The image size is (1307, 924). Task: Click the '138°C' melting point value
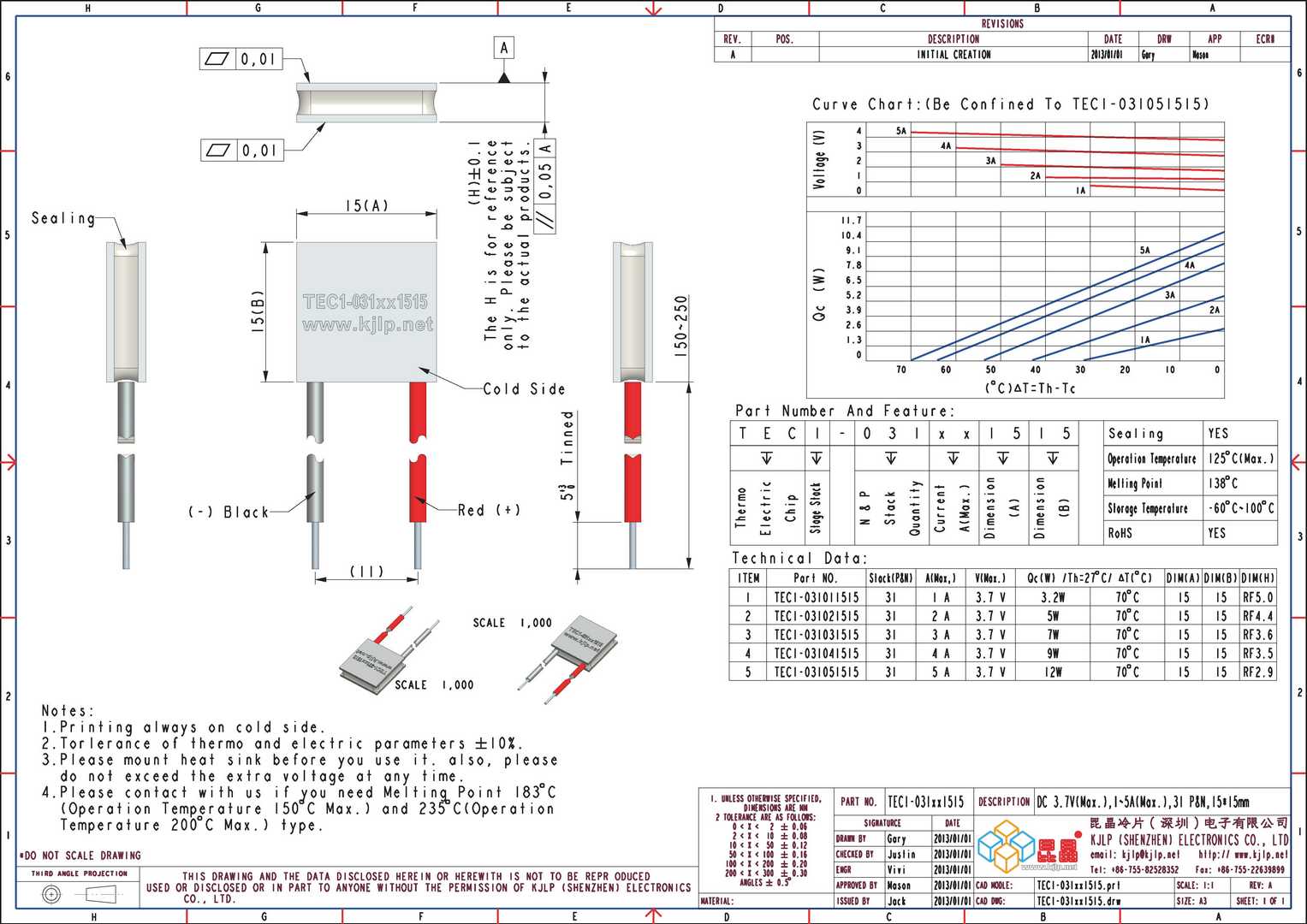click(1223, 483)
